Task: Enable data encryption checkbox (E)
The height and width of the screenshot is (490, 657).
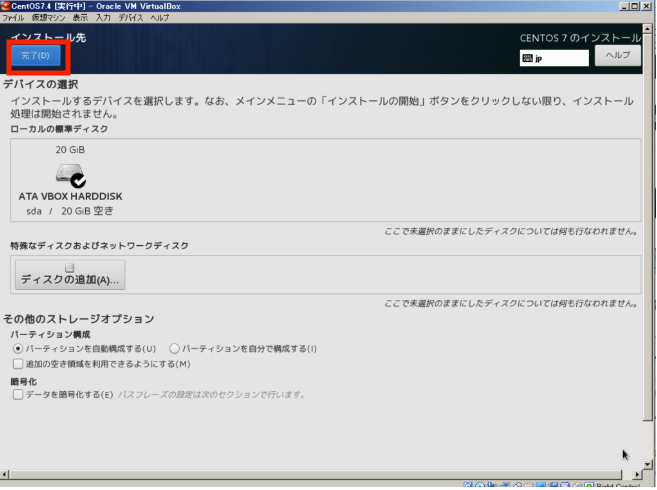Action: click(x=18, y=394)
